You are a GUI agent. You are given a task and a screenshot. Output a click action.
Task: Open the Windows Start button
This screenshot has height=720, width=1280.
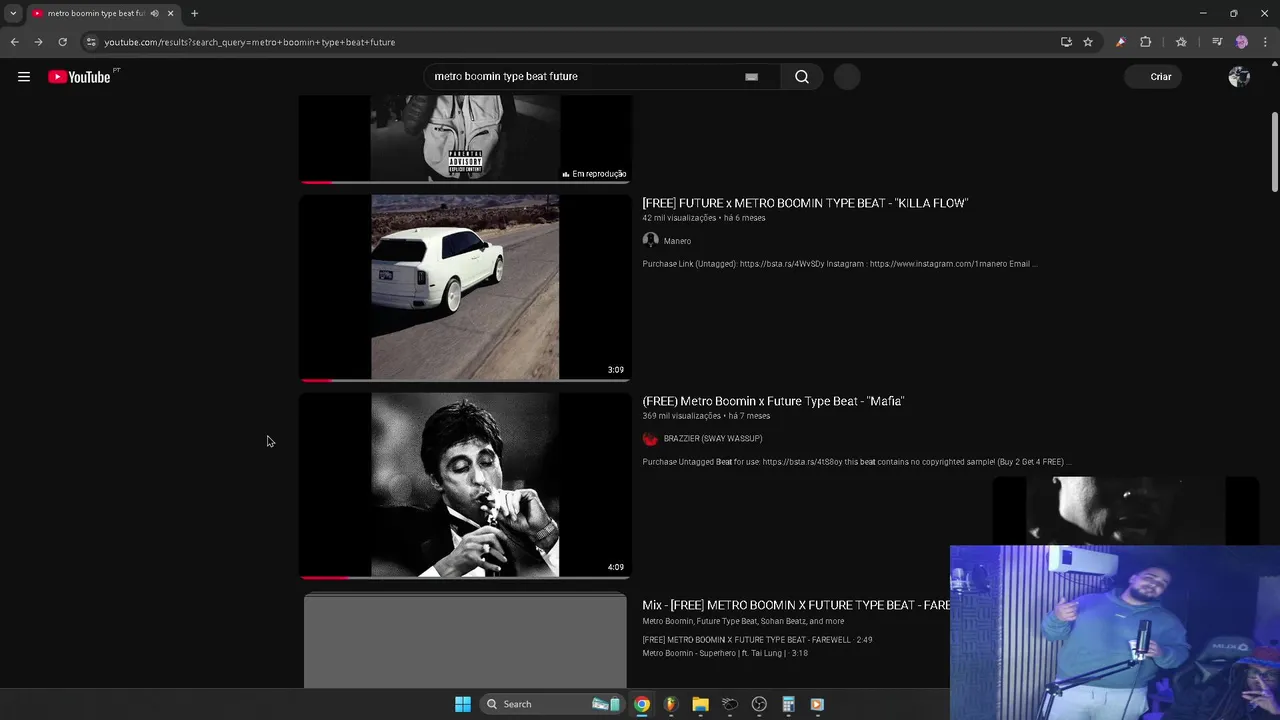click(x=463, y=704)
